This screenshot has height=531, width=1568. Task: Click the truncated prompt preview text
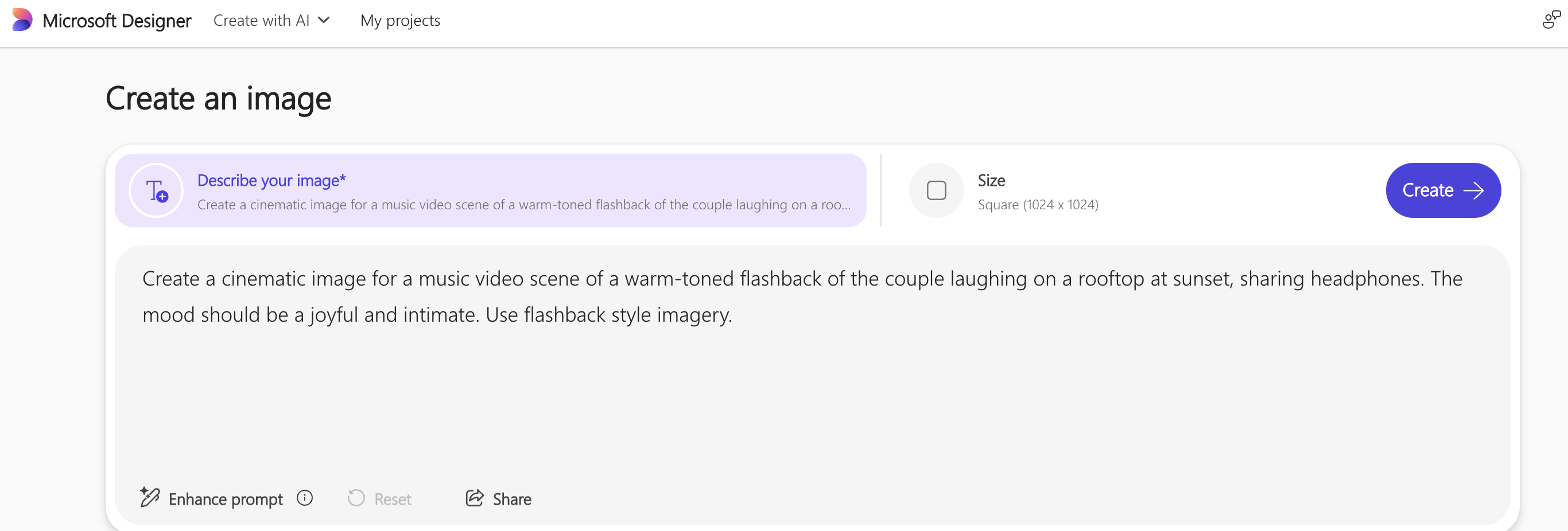[x=523, y=205]
